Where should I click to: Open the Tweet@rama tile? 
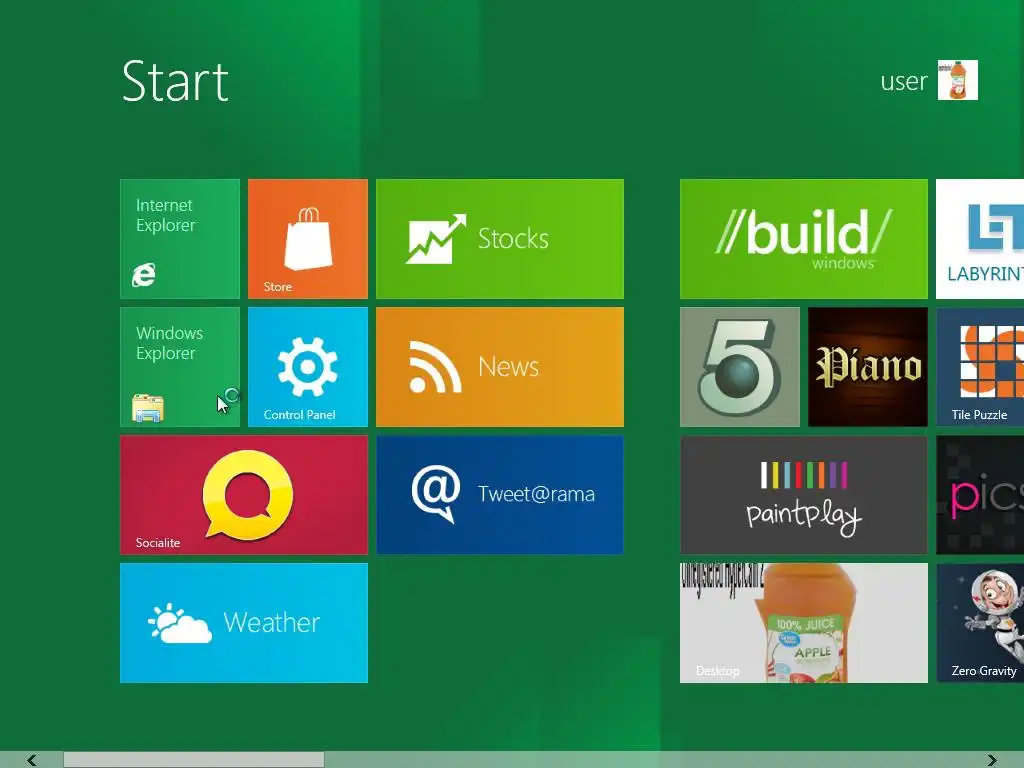tap(500, 495)
